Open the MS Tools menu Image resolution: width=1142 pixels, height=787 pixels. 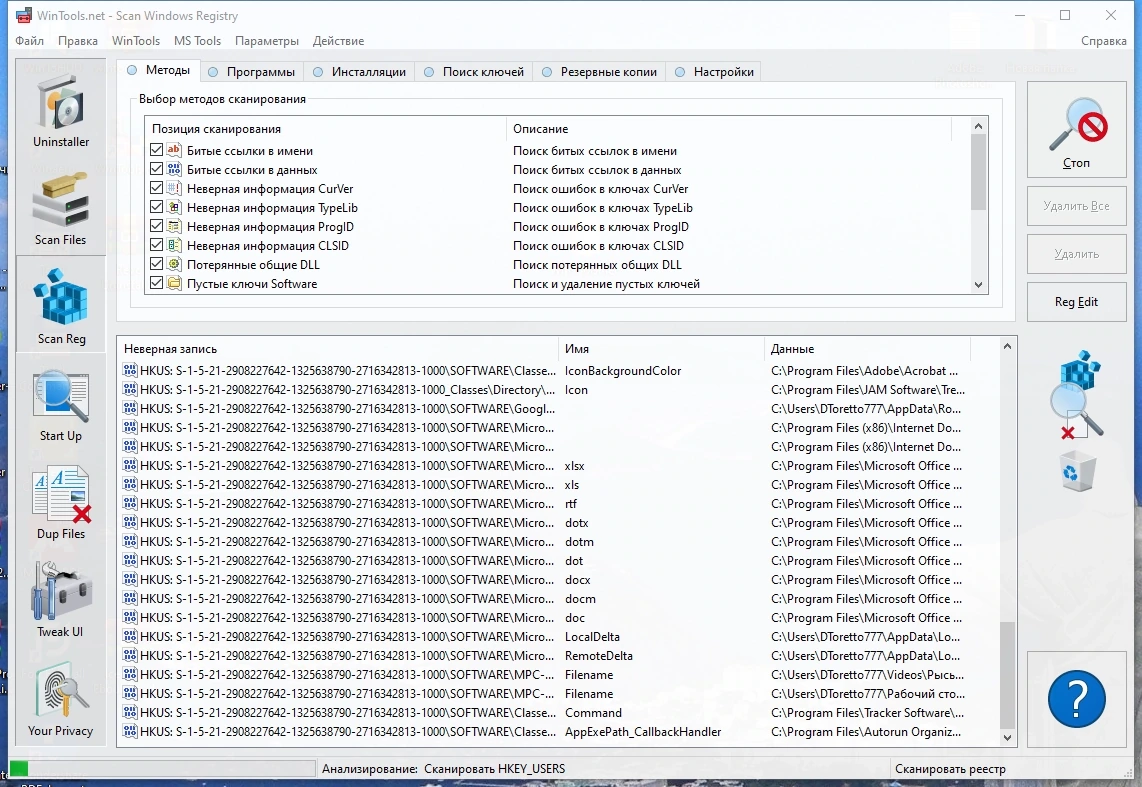coord(197,41)
